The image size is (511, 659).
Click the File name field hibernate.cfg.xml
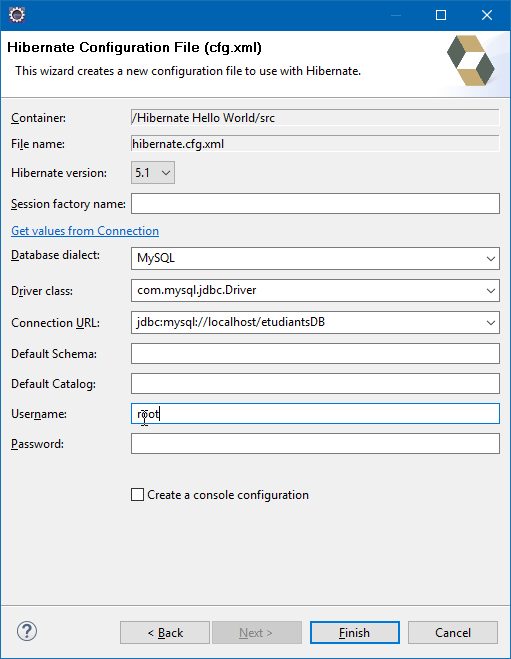(315, 144)
